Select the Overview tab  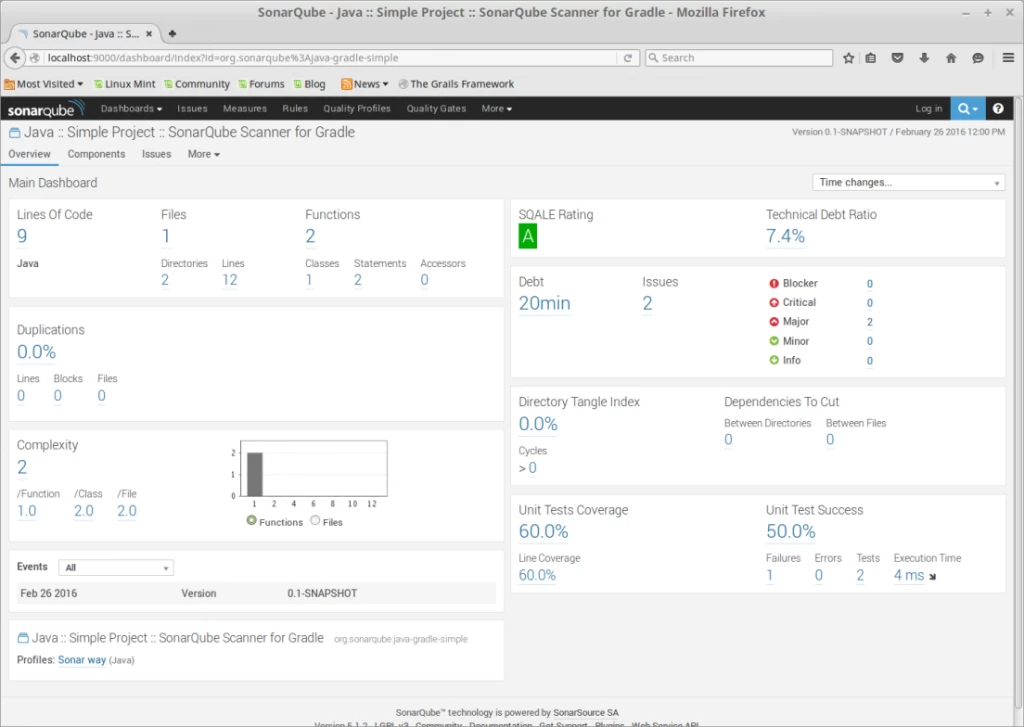click(29, 154)
